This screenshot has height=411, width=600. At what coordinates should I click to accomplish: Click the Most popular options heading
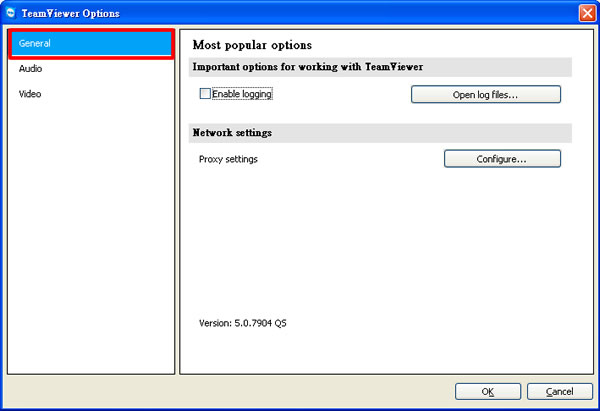point(252,45)
